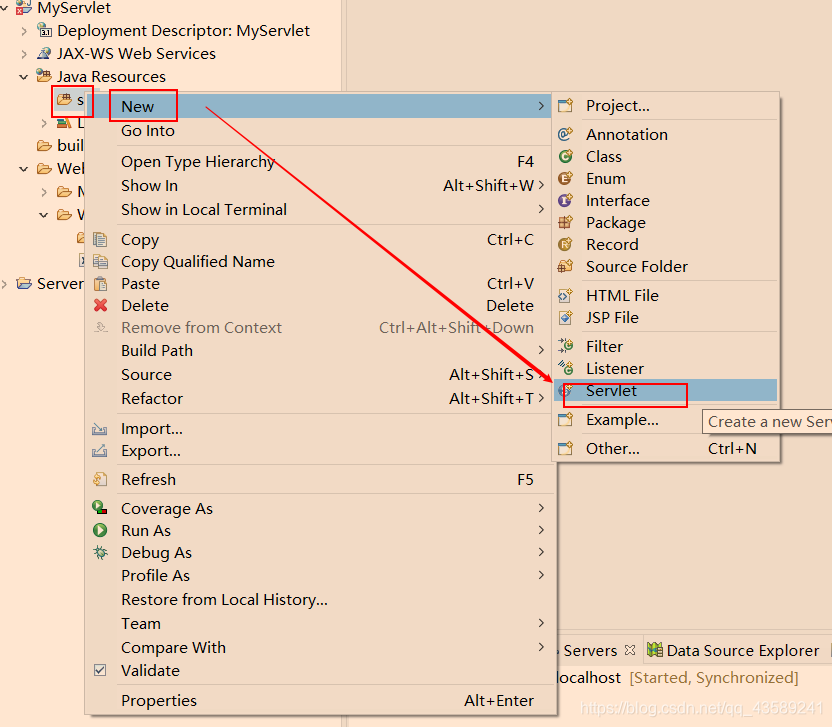Image resolution: width=832 pixels, height=727 pixels.
Task: Click the Project... wizard icon
Action: pos(566,106)
